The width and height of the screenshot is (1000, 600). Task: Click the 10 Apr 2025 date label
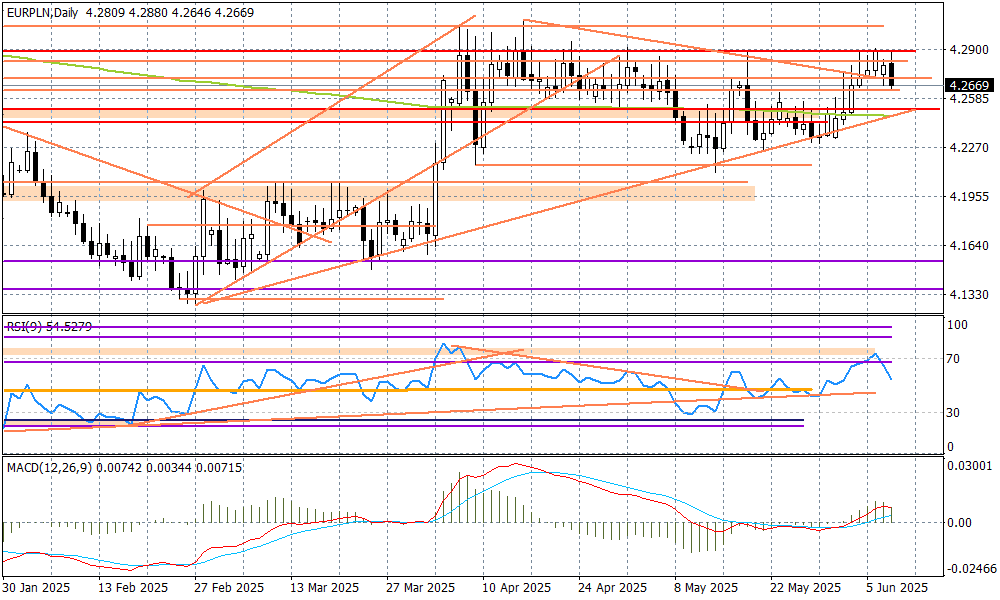[517, 587]
